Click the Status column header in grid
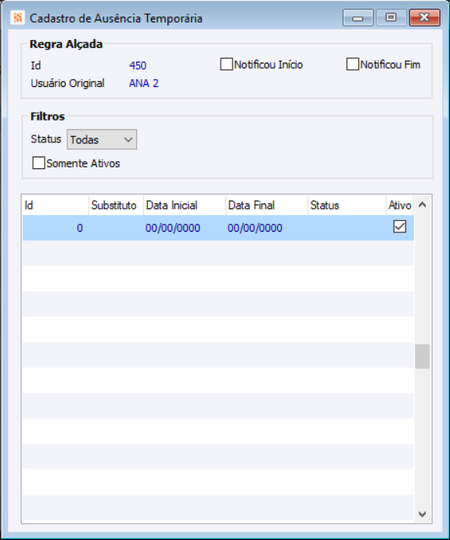450x540 pixels. 347,205
